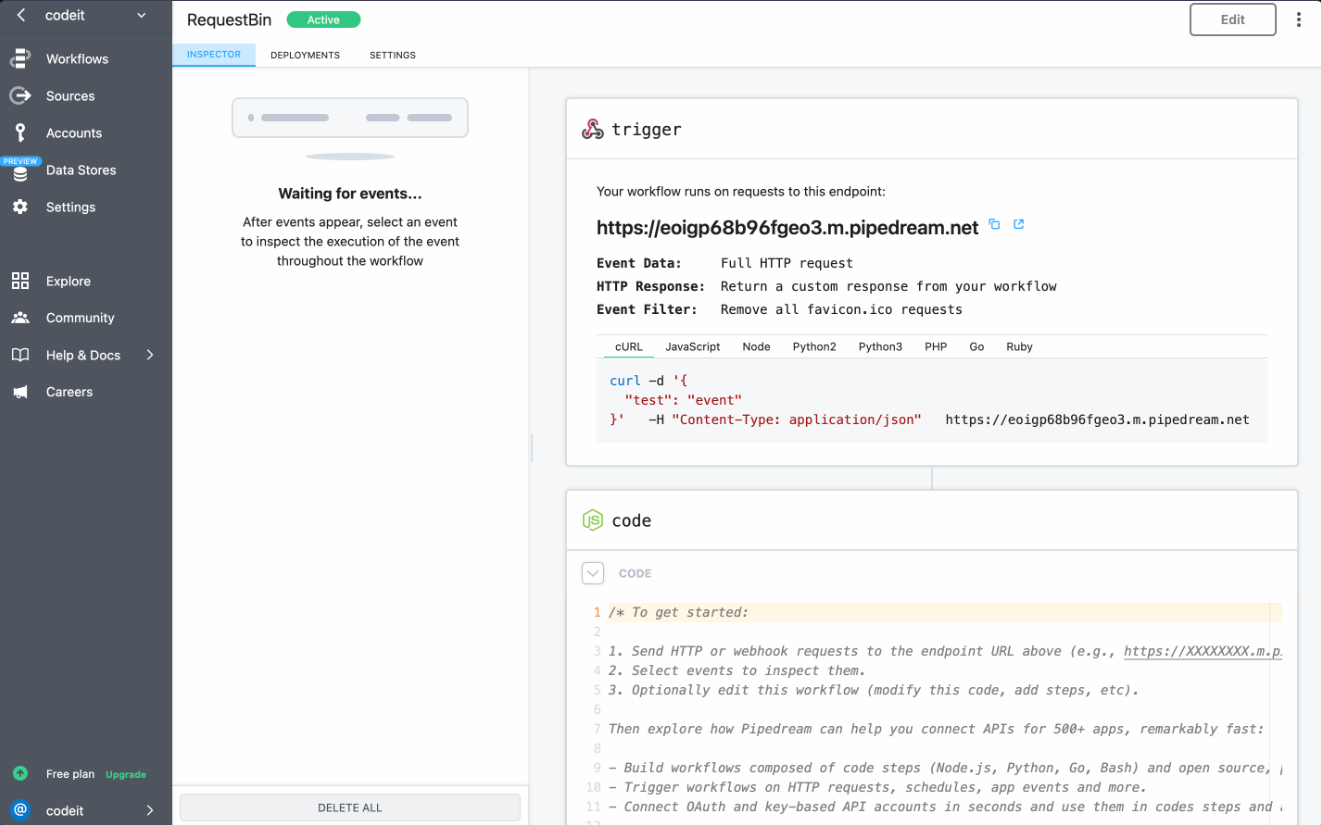Click the Active status badge

click(x=323, y=20)
